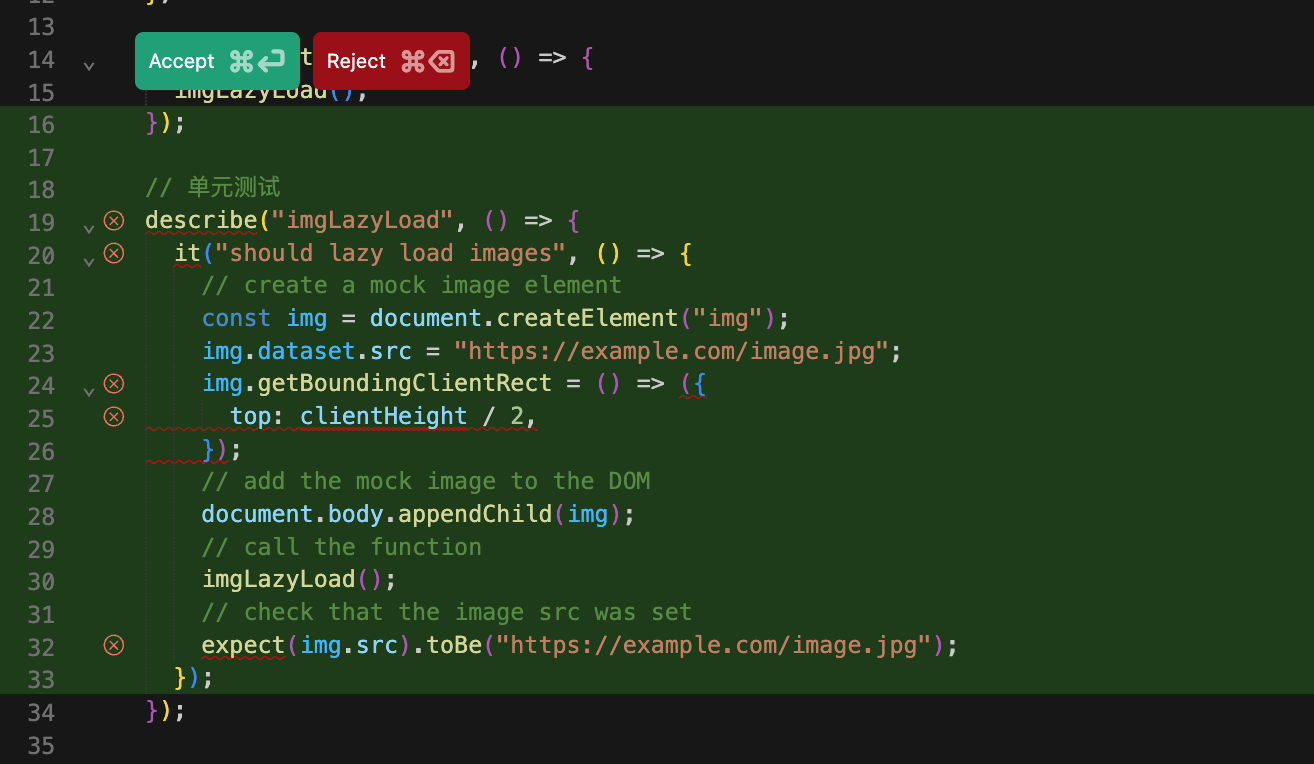Click the appendChild method on line 28
The image size is (1314, 764).
[475, 514]
